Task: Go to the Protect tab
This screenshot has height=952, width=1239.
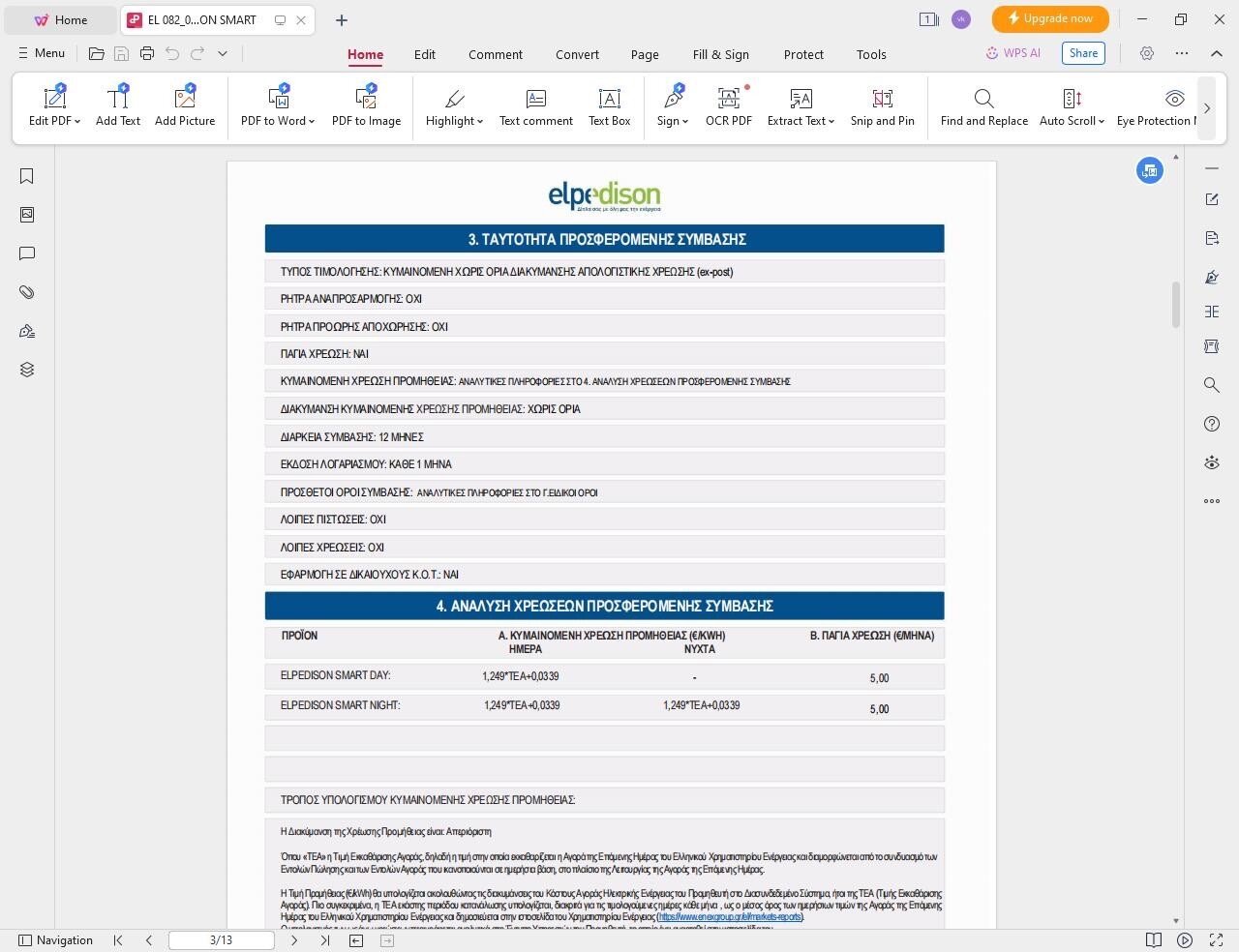Action: [803, 54]
